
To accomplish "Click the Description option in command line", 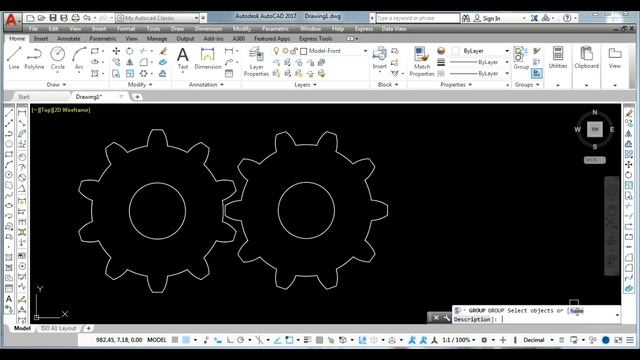I will click(472, 319).
